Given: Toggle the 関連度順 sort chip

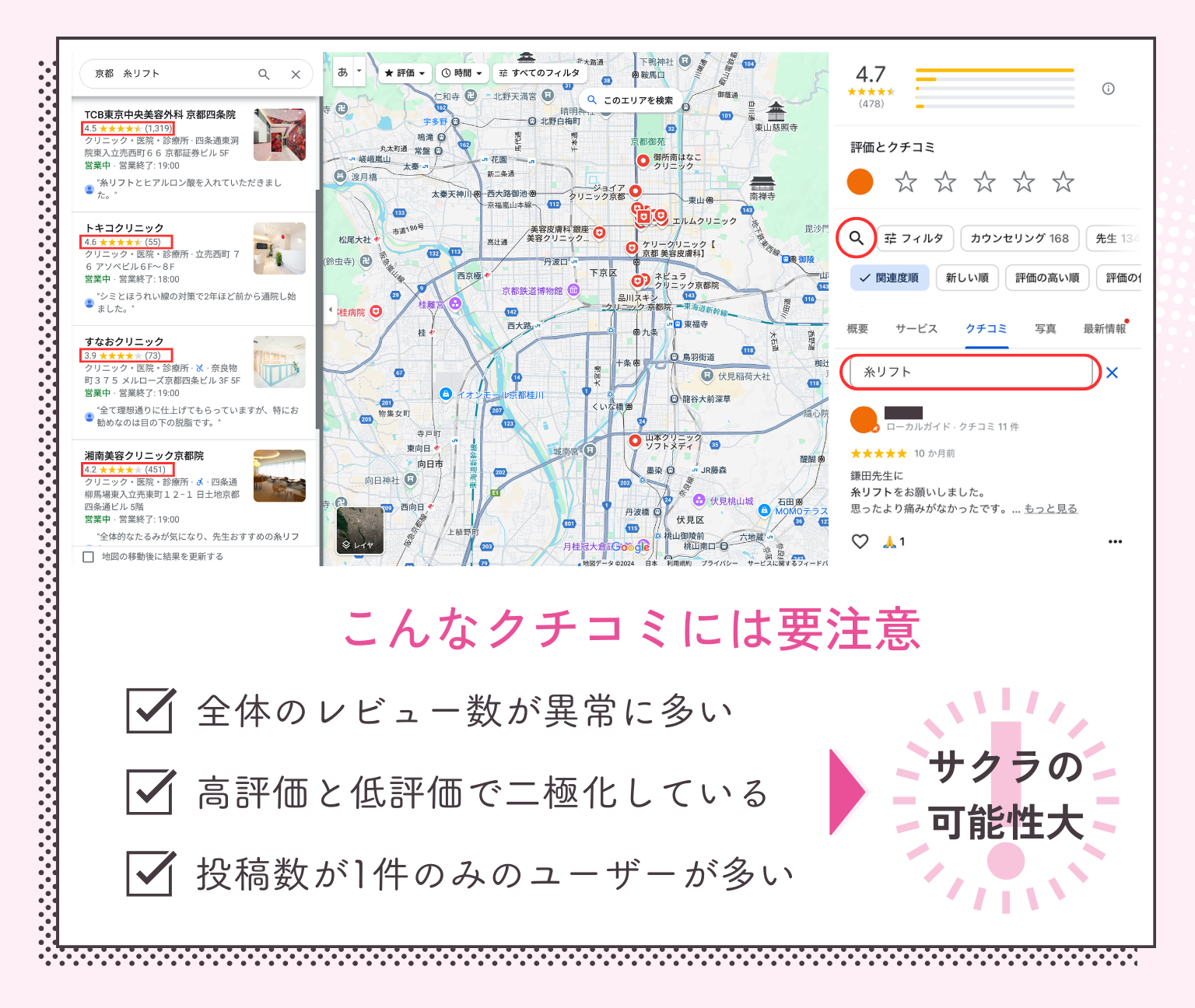Looking at the screenshot, I should point(889,278).
